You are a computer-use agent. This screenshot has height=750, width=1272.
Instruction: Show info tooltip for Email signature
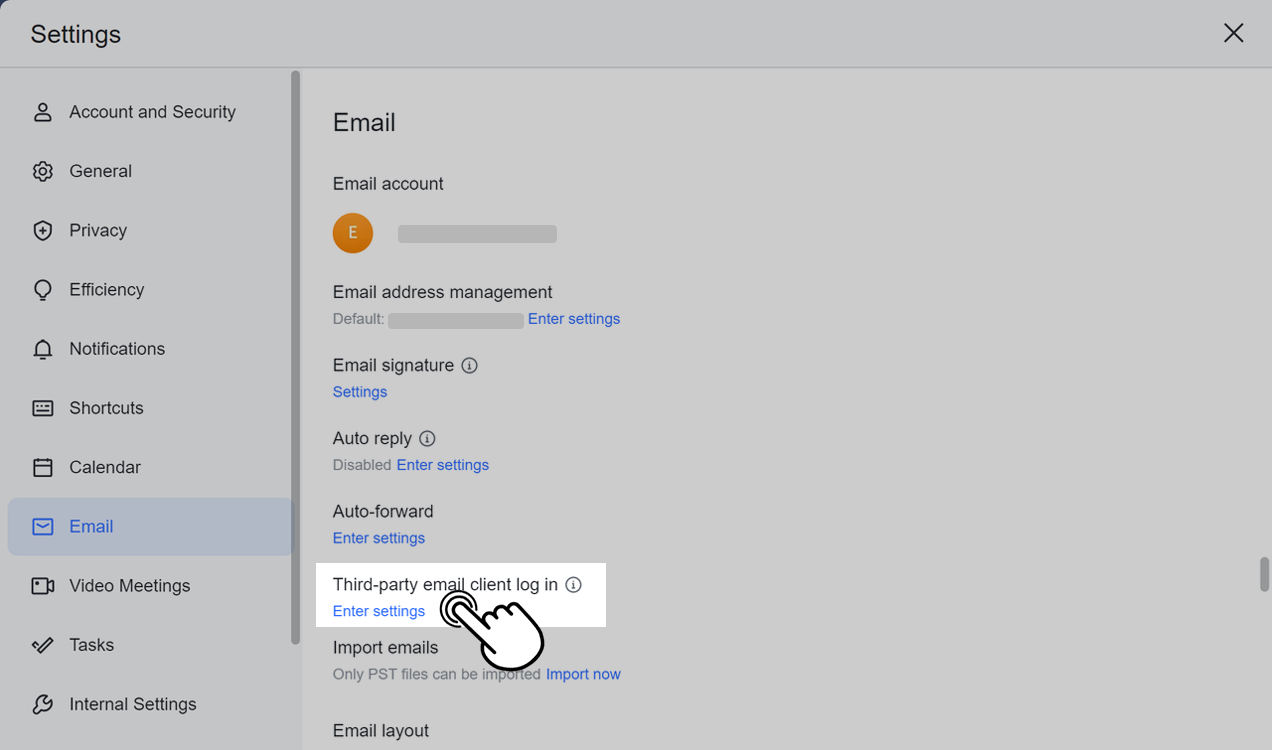(469, 366)
